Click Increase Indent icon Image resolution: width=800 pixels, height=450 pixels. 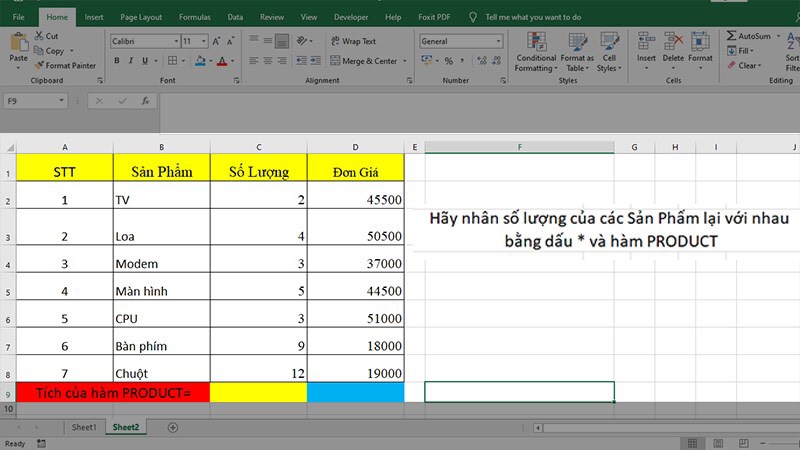316,61
